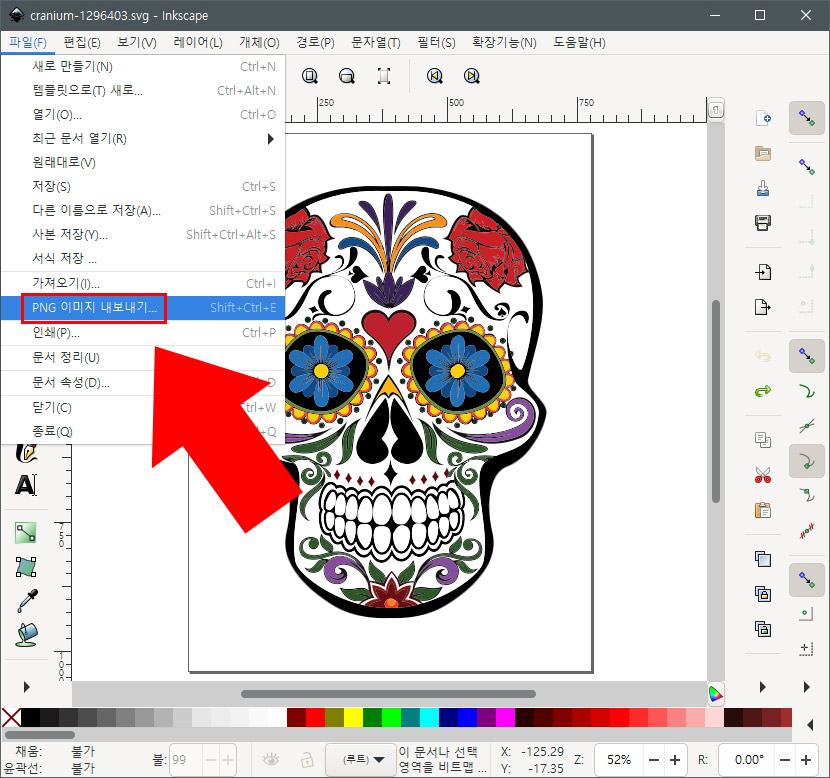830x778 pixels.
Task: Toggle snap to cusp nodes button
Action: [x=807, y=462]
